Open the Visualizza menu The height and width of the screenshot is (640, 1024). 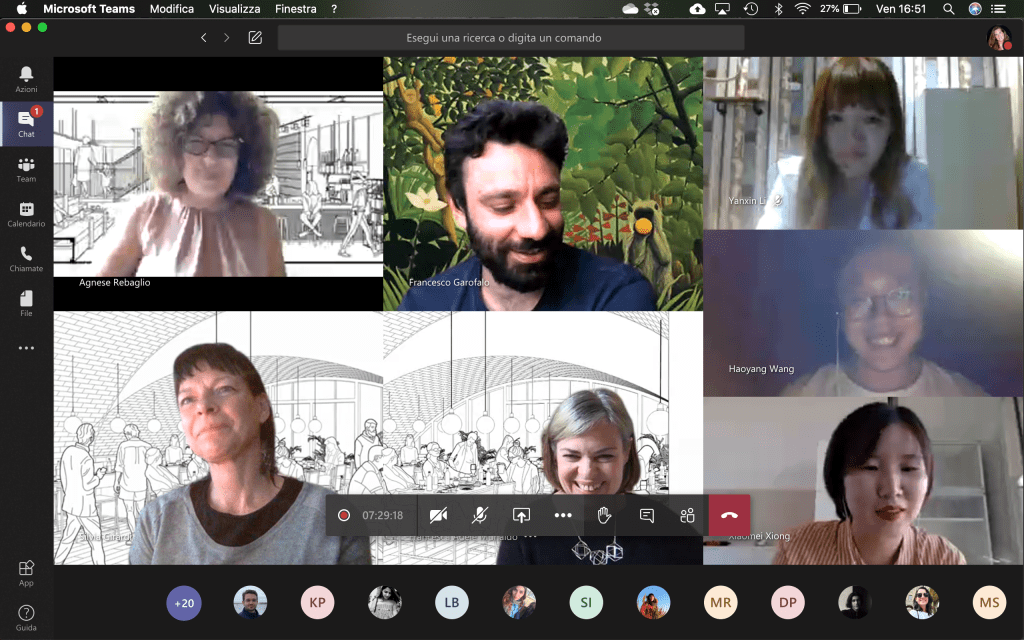pos(234,9)
